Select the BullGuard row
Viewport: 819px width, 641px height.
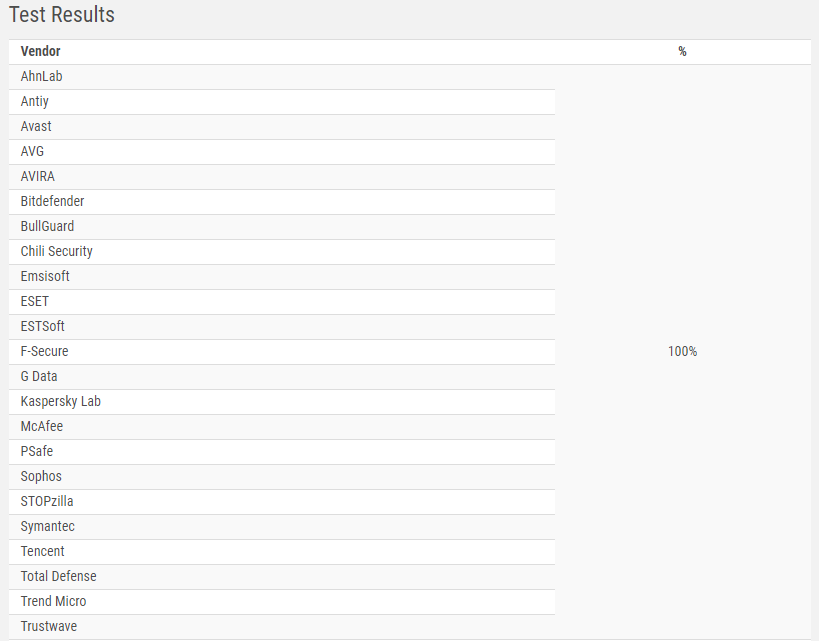pos(282,227)
